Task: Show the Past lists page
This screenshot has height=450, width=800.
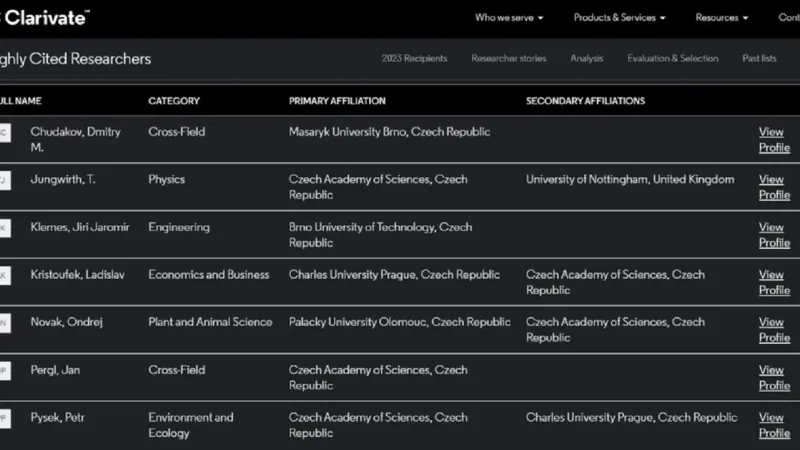Action: tap(759, 59)
